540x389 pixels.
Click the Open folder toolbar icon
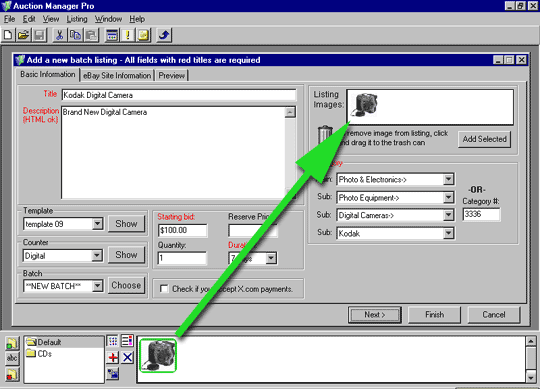tap(23, 35)
